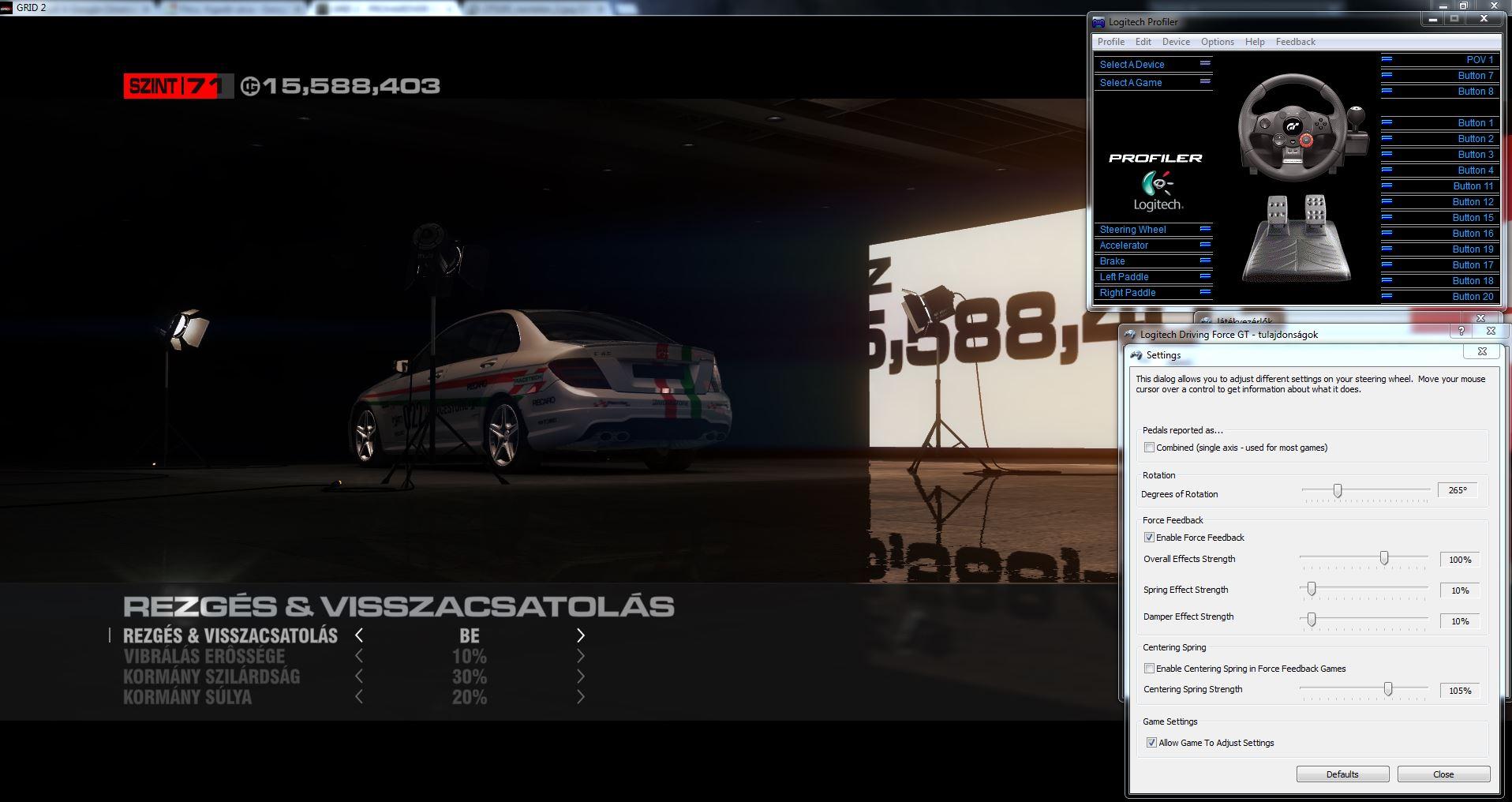Open the Profile menu in Logitech Profiler
The height and width of the screenshot is (802, 1512).
(1110, 42)
